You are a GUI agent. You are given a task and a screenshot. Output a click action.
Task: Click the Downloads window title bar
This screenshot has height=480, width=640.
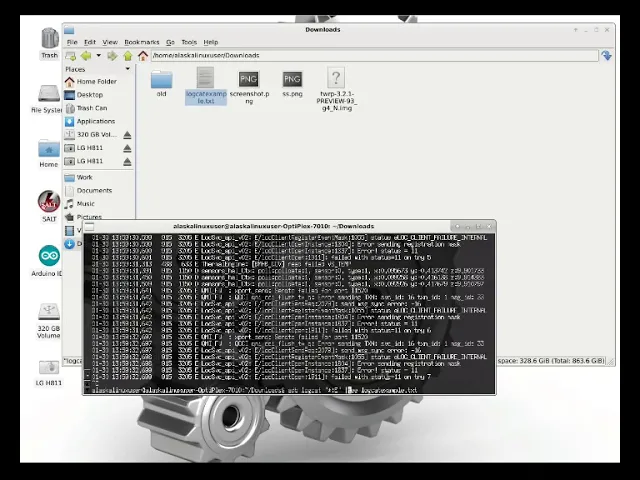(322, 29)
